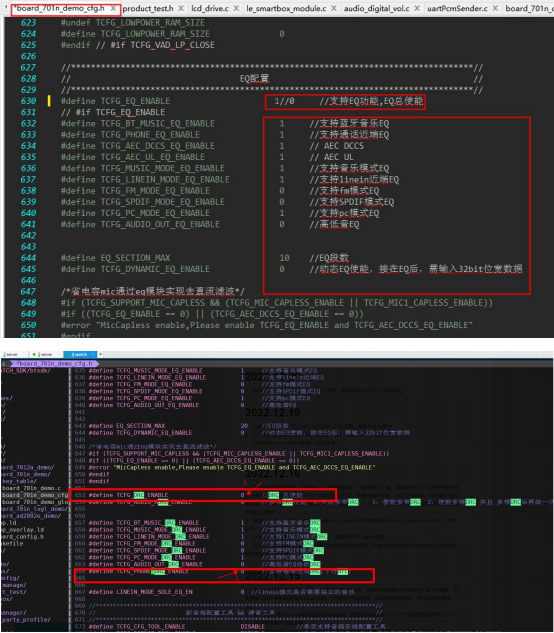
Task: Open board_701n_demo.c in file tree
Action: 31,488
